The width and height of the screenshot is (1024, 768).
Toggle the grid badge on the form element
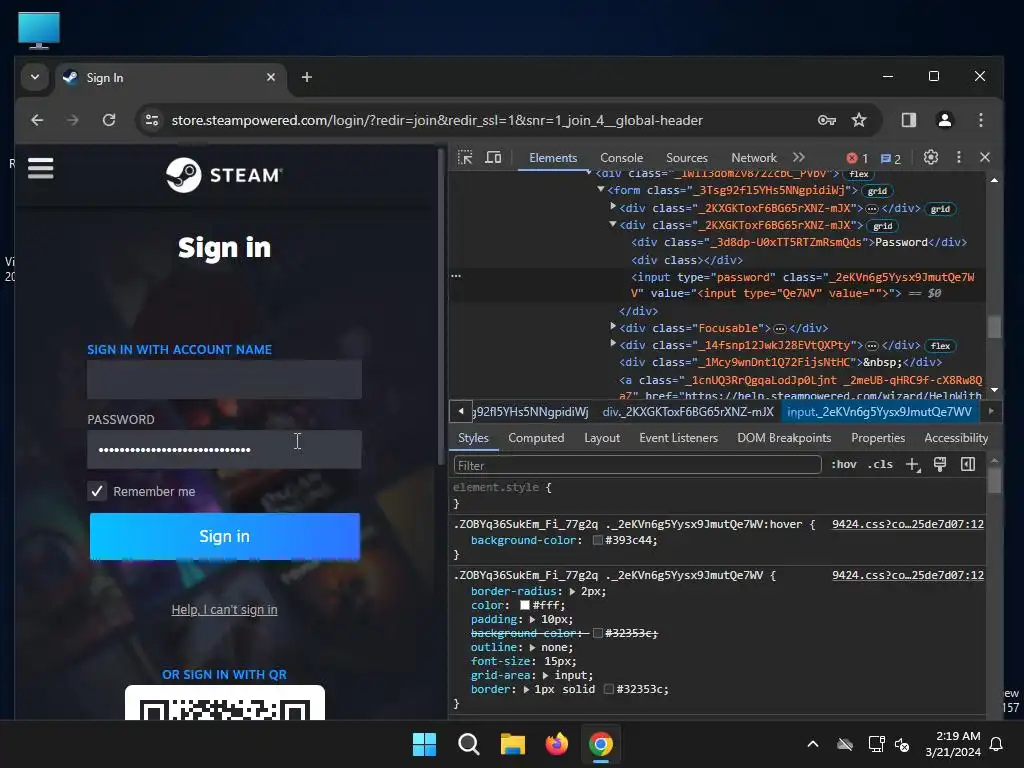pyautogui.click(x=877, y=191)
